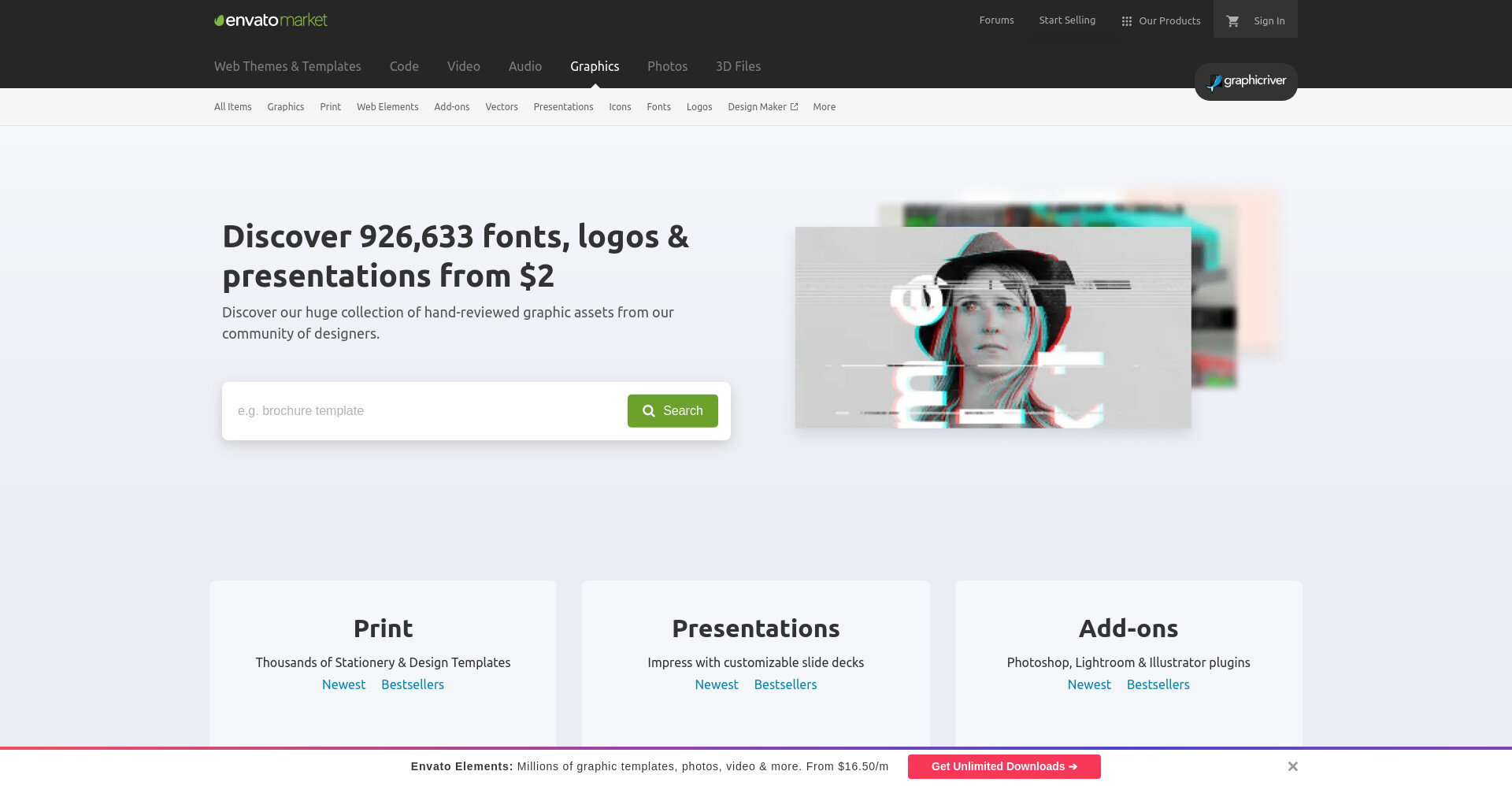View Bestsellers under Add-ons card
1512x786 pixels.
[1158, 685]
